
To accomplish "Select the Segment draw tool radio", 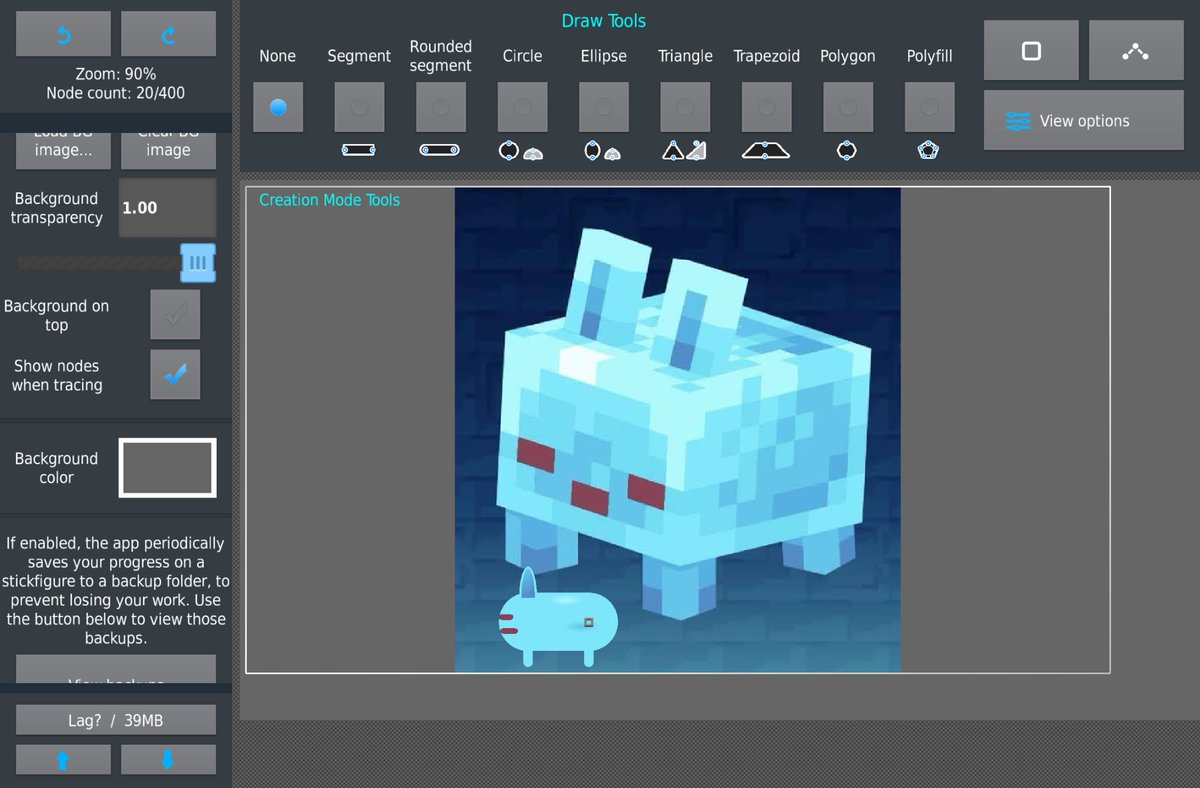I will (x=359, y=107).
